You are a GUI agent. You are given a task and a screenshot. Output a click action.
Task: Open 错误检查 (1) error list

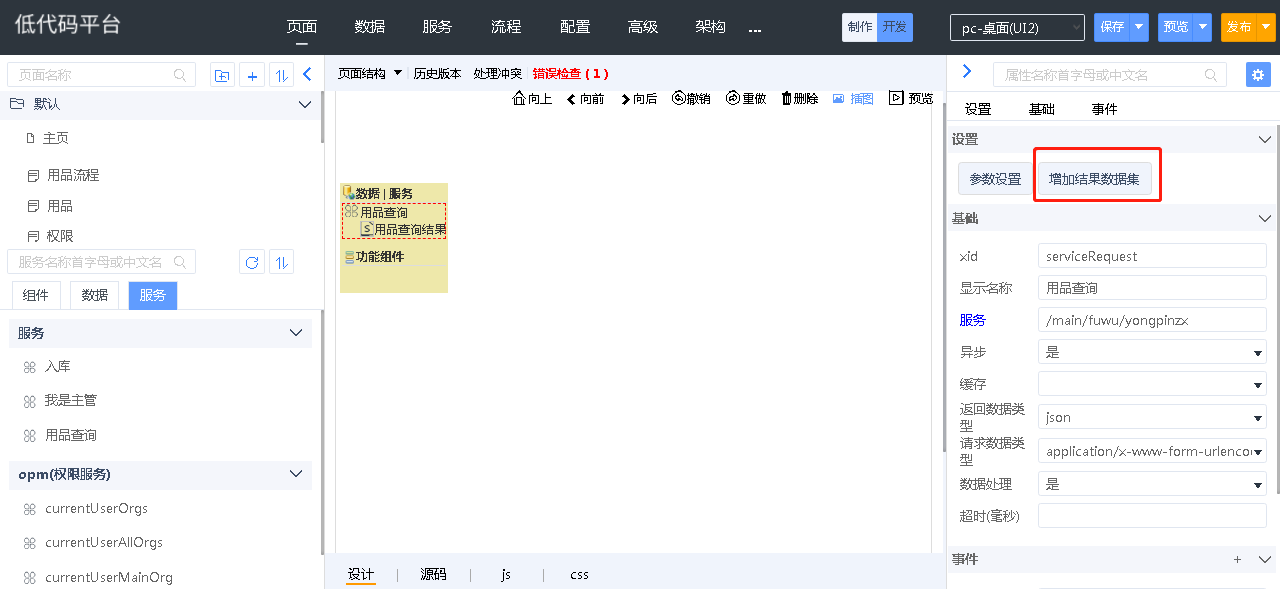pos(570,73)
